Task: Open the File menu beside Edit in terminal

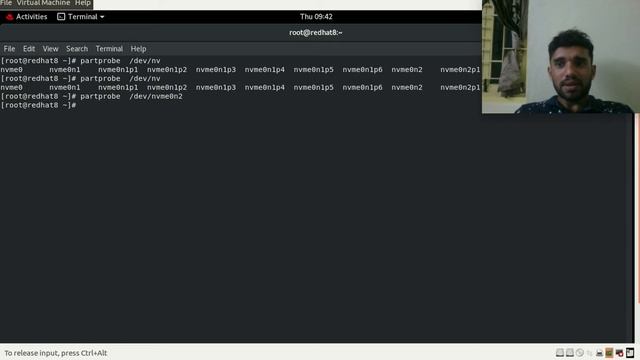Action: click(9, 49)
